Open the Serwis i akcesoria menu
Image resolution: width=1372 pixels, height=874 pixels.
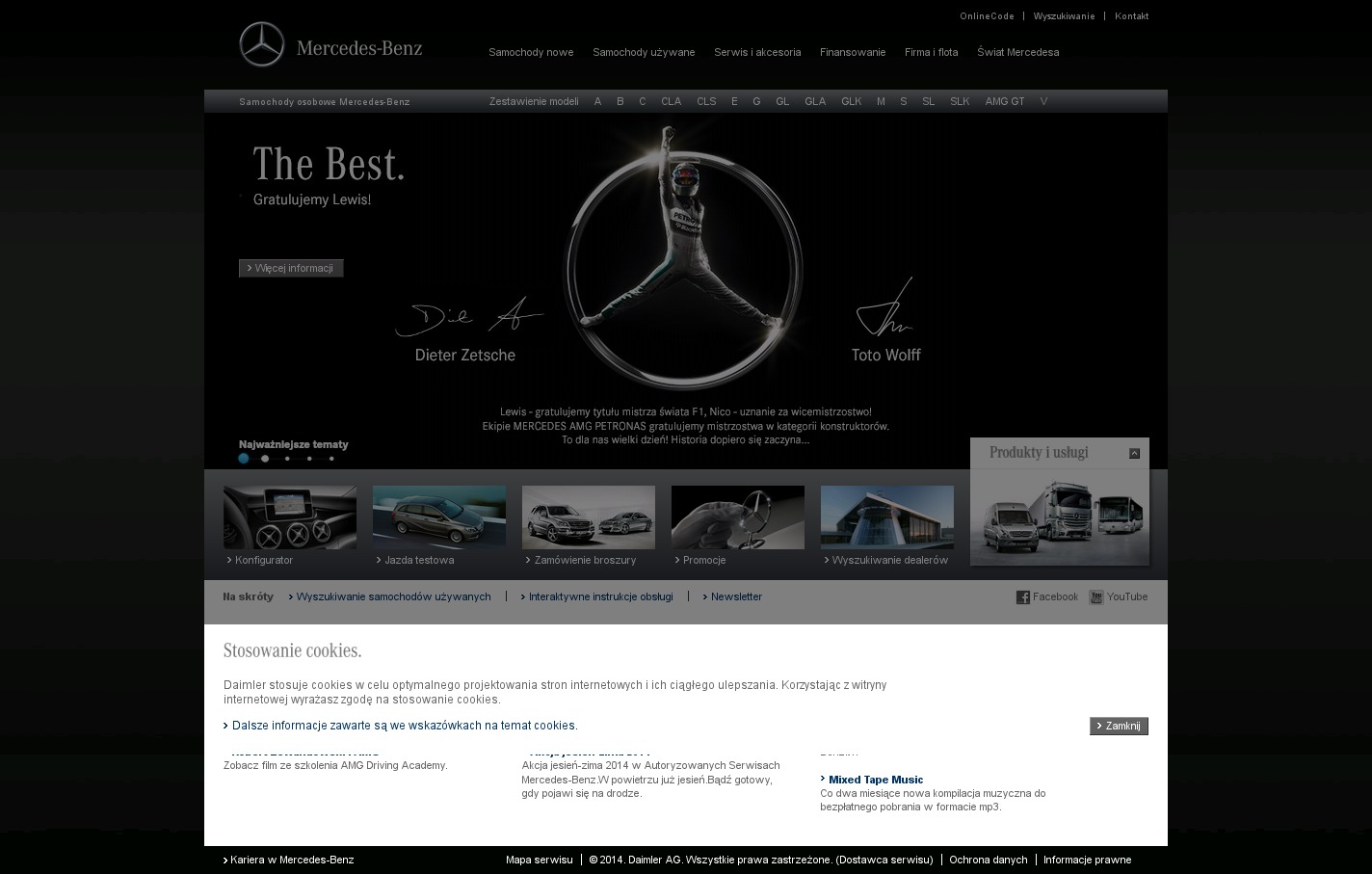click(x=757, y=52)
